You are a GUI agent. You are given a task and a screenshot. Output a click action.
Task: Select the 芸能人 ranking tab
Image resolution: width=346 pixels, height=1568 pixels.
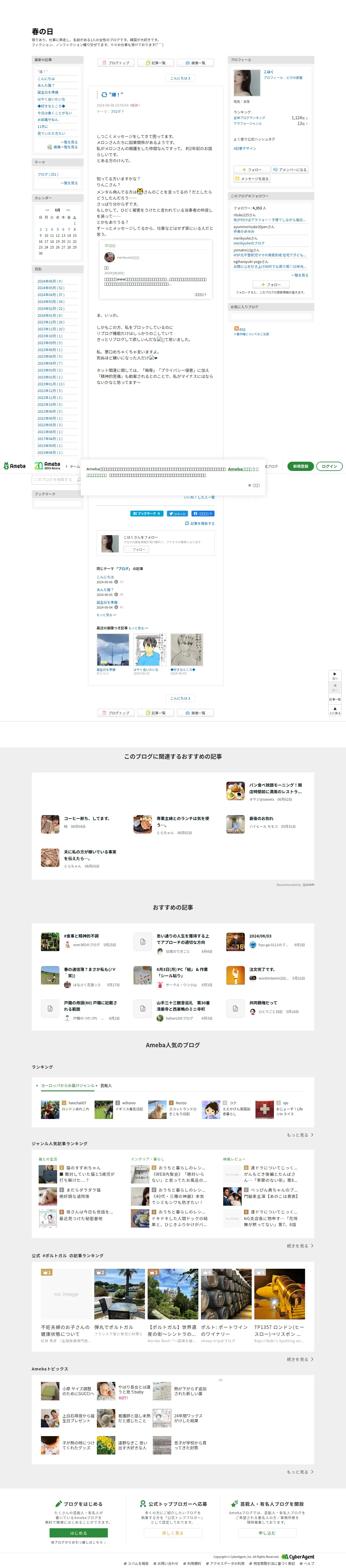click(x=106, y=1085)
